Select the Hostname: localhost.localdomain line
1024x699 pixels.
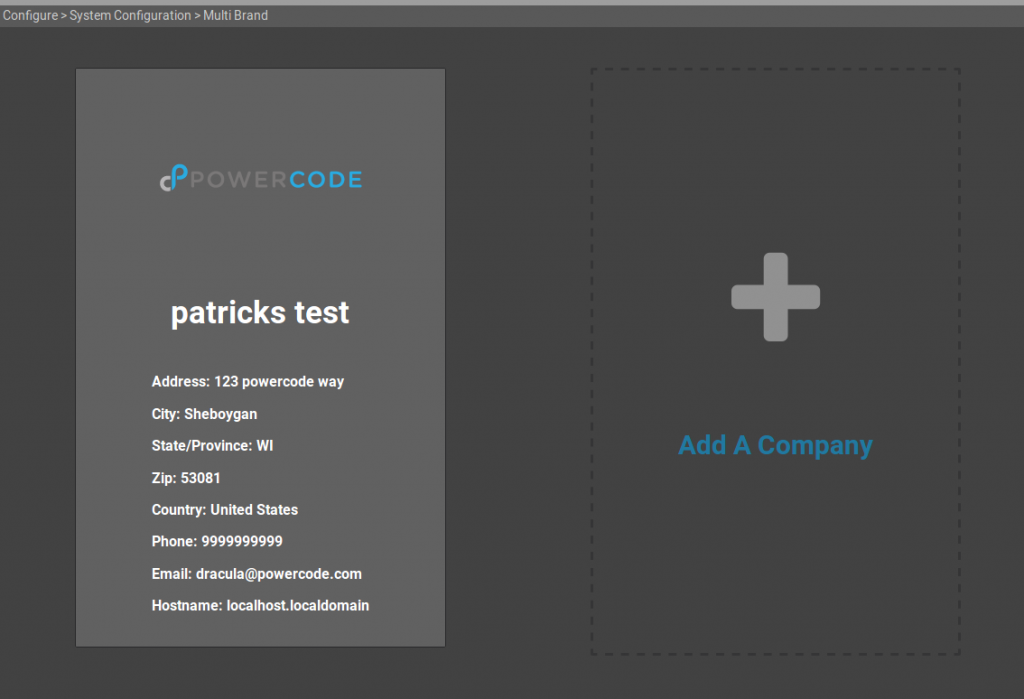pyautogui.click(x=260, y=606)
